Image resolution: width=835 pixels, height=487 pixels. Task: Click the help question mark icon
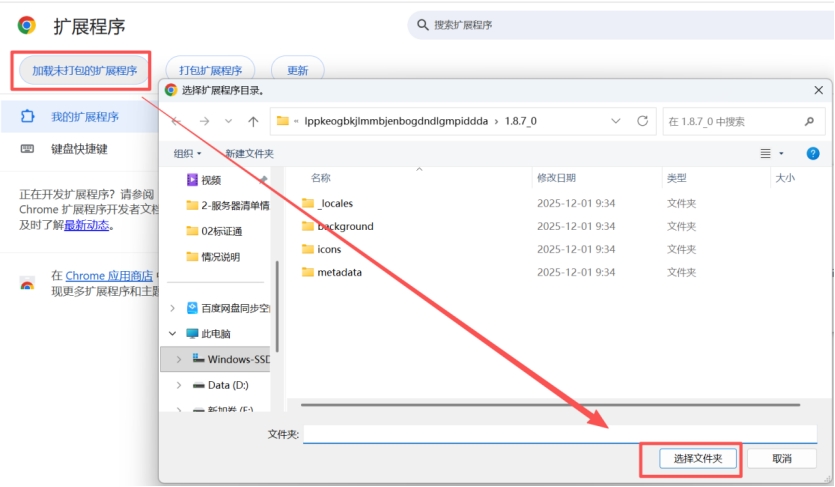[x=813, y=153]
